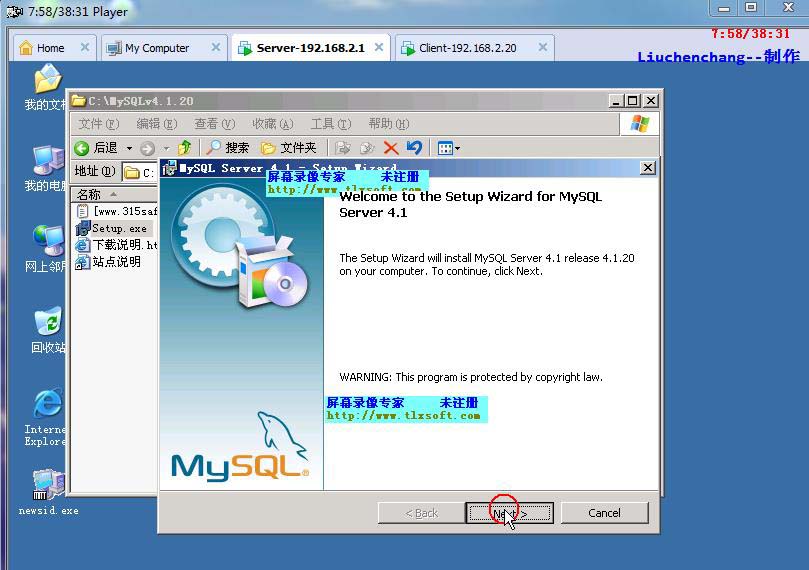Close the My Computer tab
This screenshot has height=570, width=809.
click(x=216, y=47)
